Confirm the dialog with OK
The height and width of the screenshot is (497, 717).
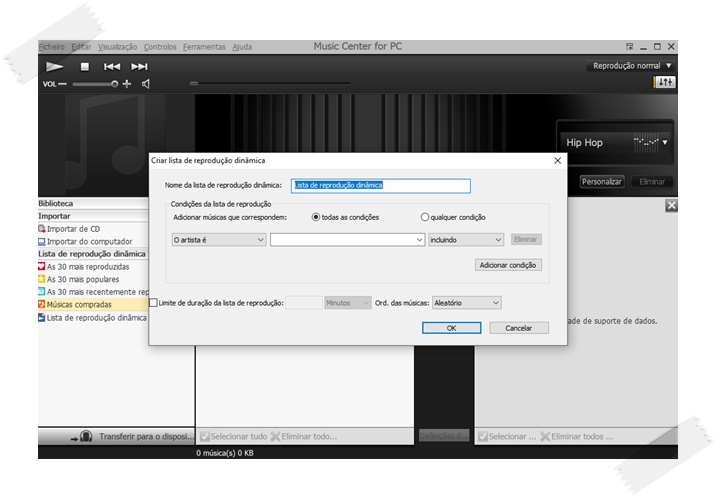[x=451, y=328]
